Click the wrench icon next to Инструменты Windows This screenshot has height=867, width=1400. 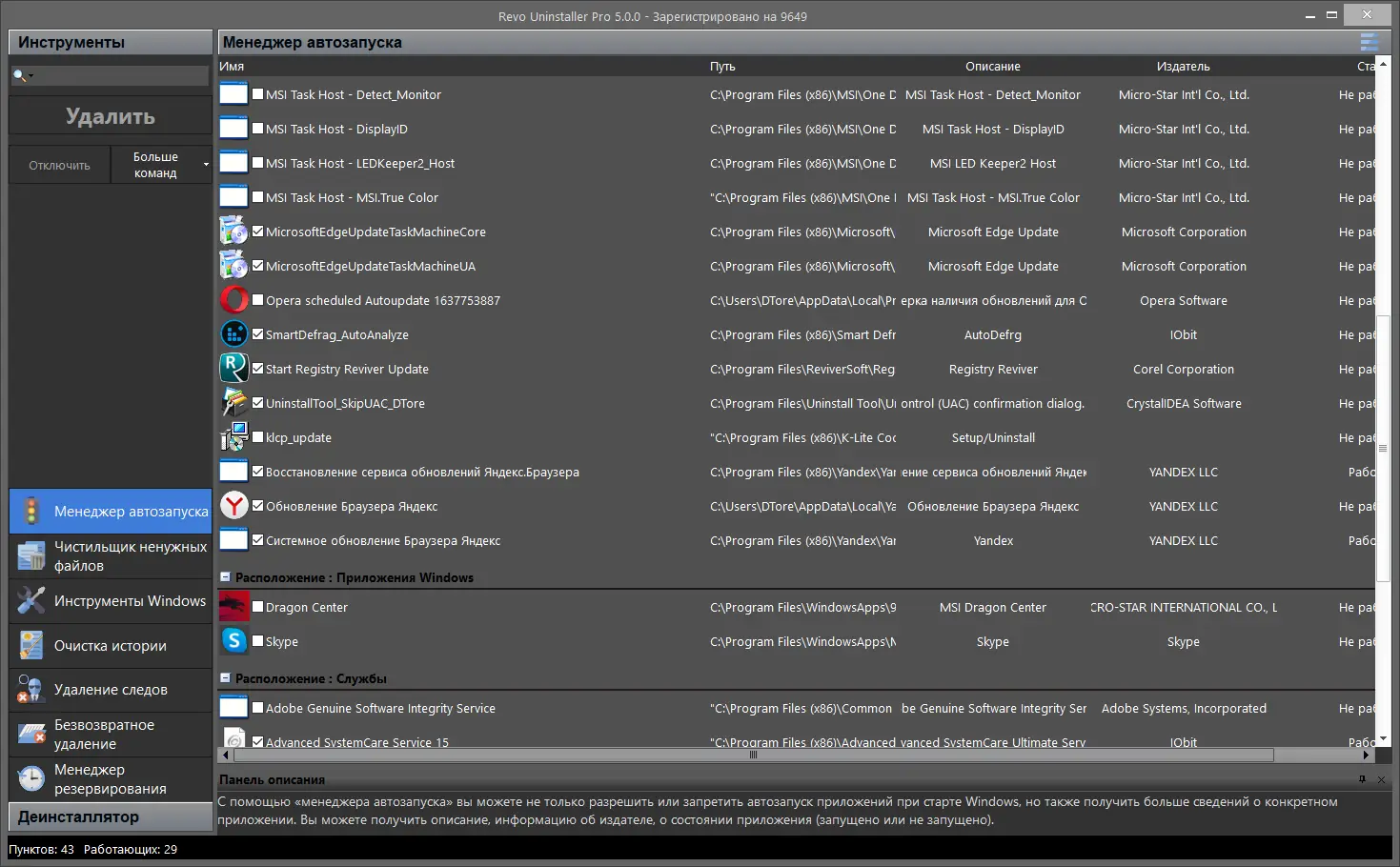click(30, 600)
